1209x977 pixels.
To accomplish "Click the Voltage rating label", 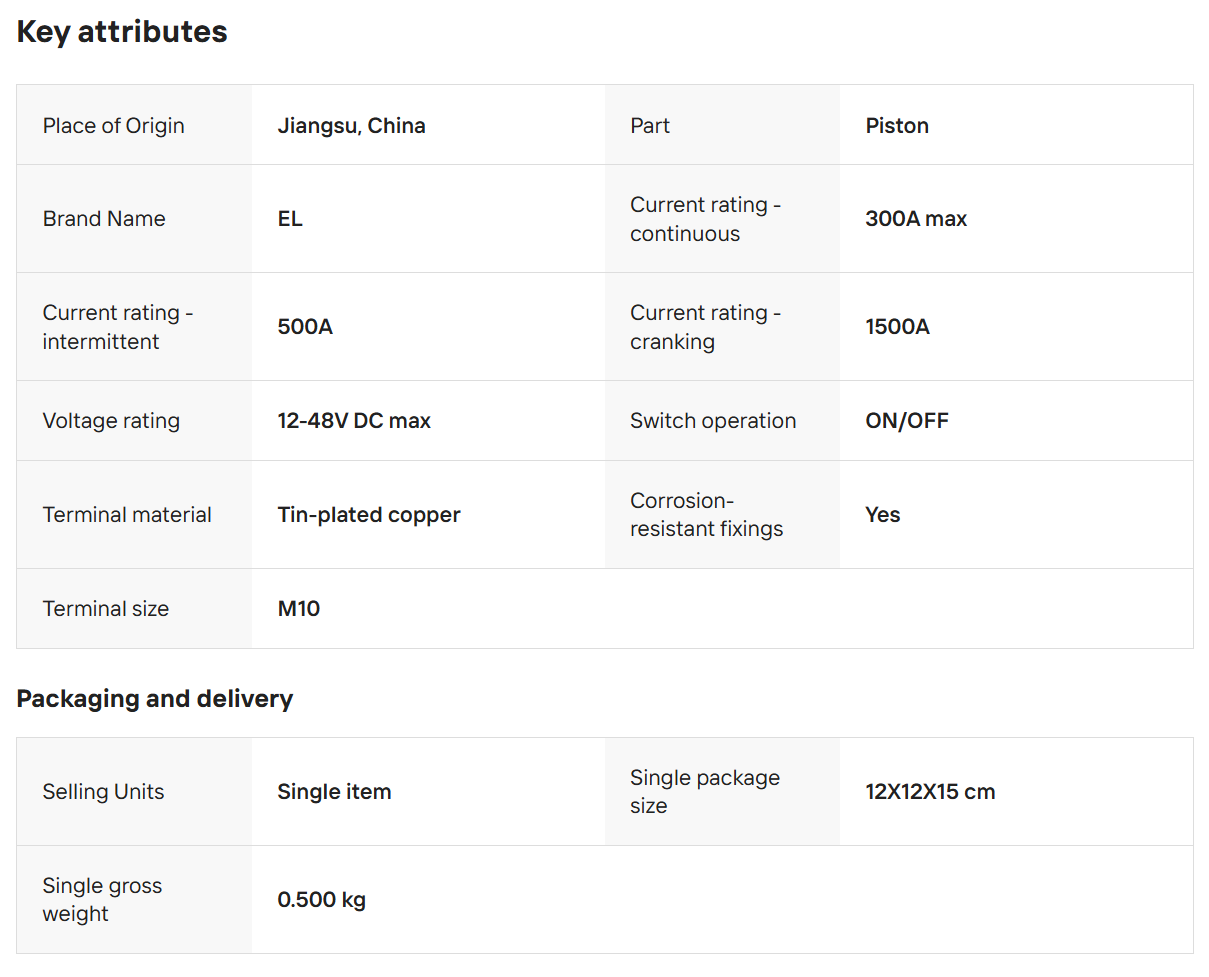I will pos(111,421).
